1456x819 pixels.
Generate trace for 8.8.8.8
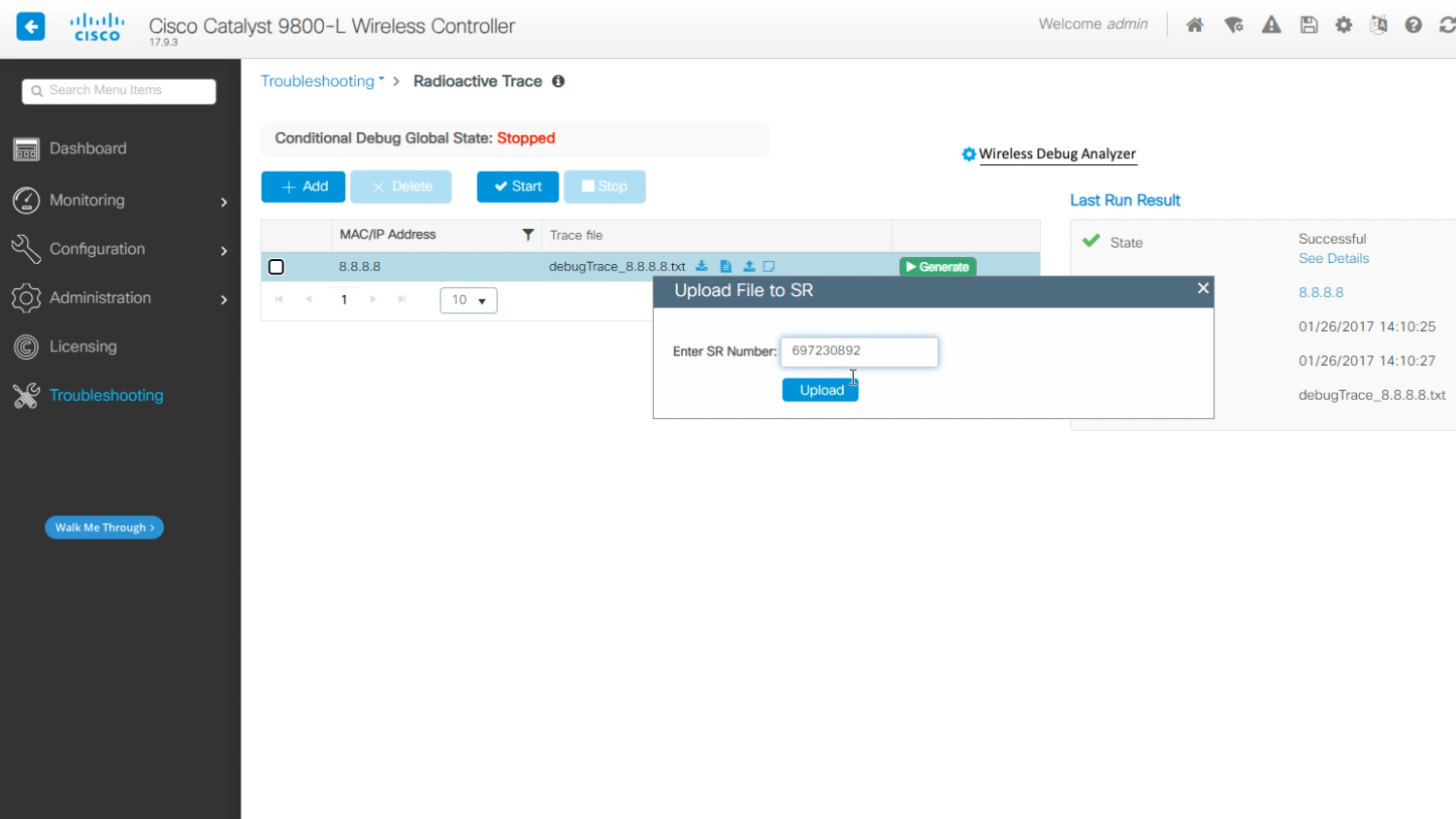[x=938, y=267]
